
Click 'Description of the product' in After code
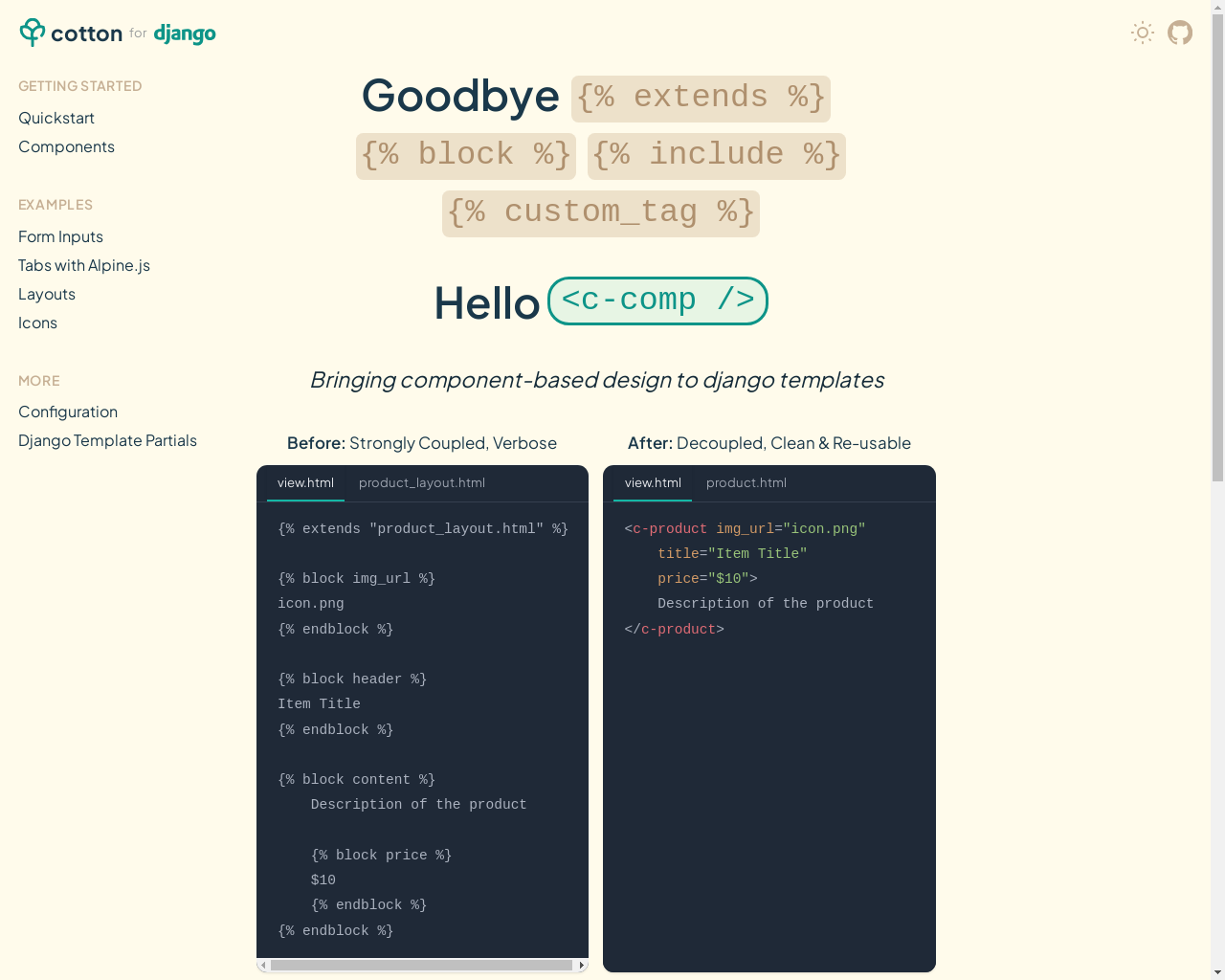[x=766, y=604]
